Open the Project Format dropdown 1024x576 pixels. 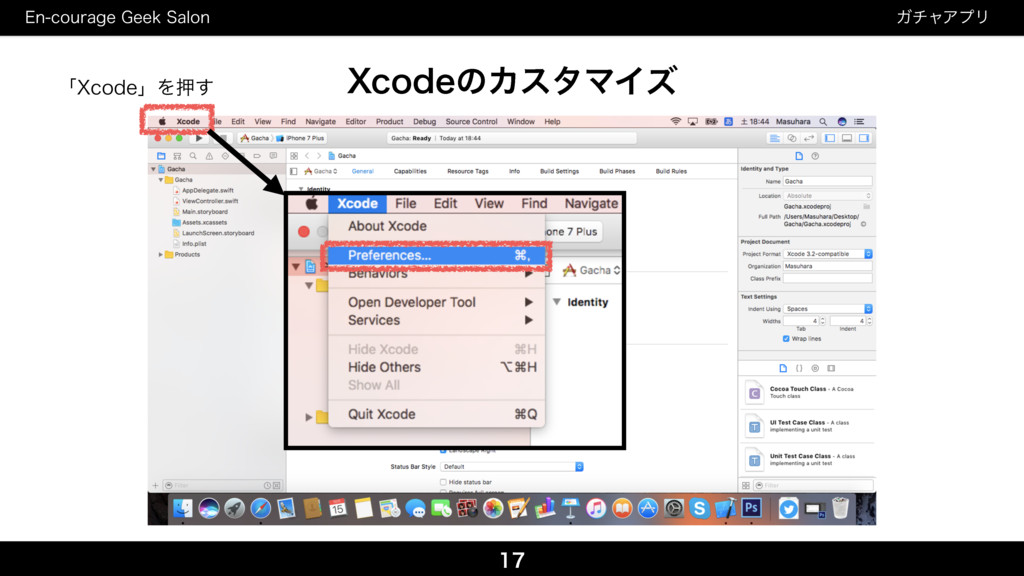click(828, 254)
